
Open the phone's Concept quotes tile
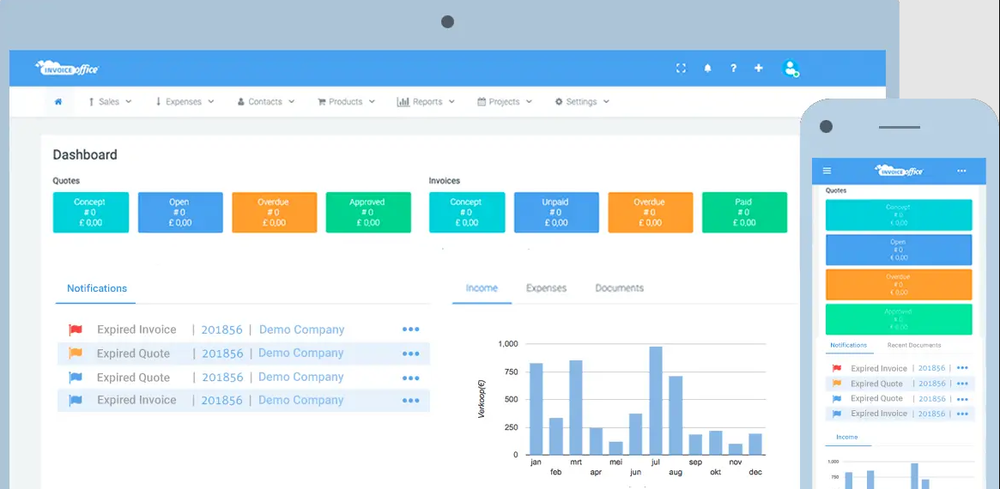coord(899,215)
